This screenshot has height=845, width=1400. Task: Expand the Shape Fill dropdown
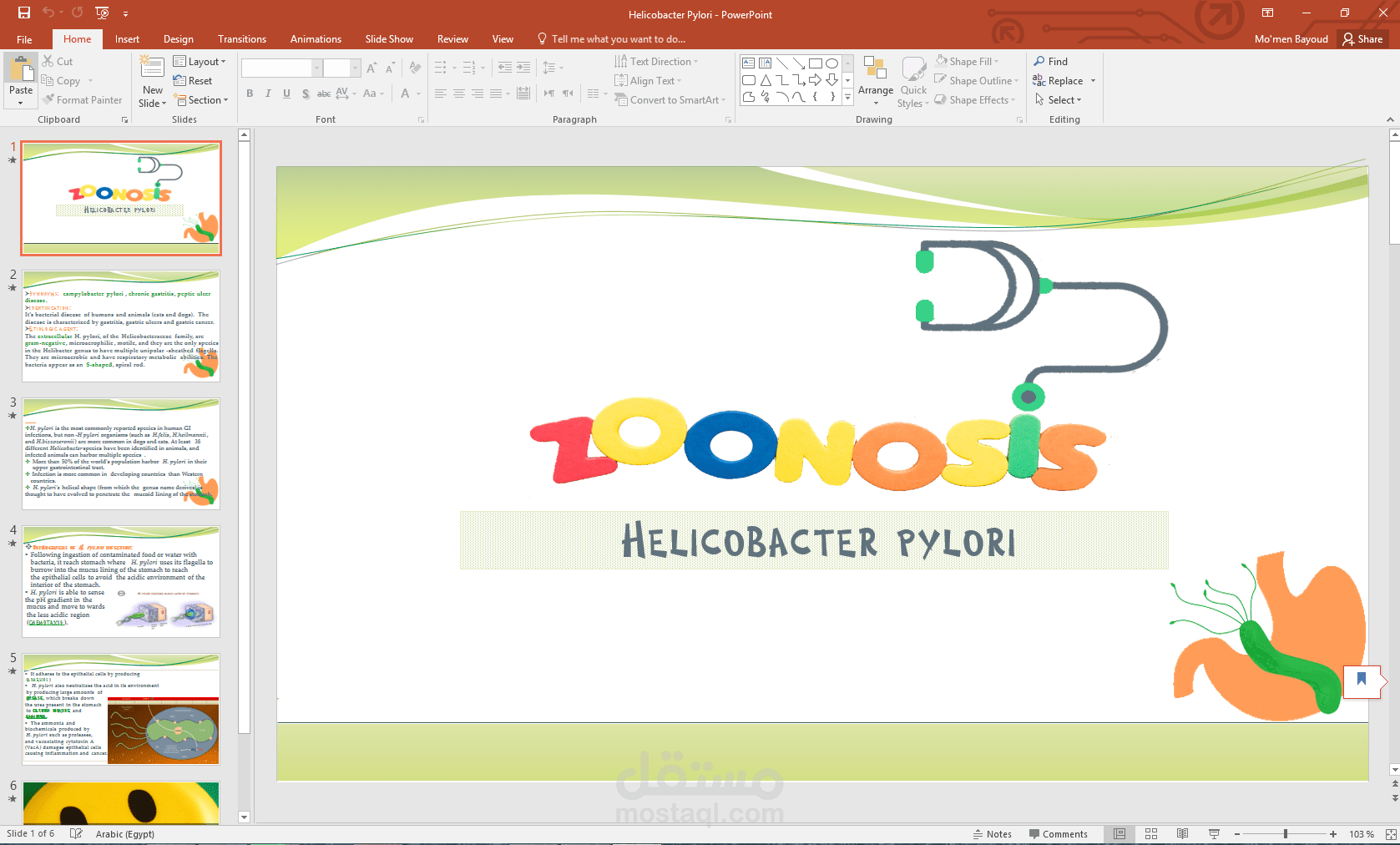tap(967, 62)
